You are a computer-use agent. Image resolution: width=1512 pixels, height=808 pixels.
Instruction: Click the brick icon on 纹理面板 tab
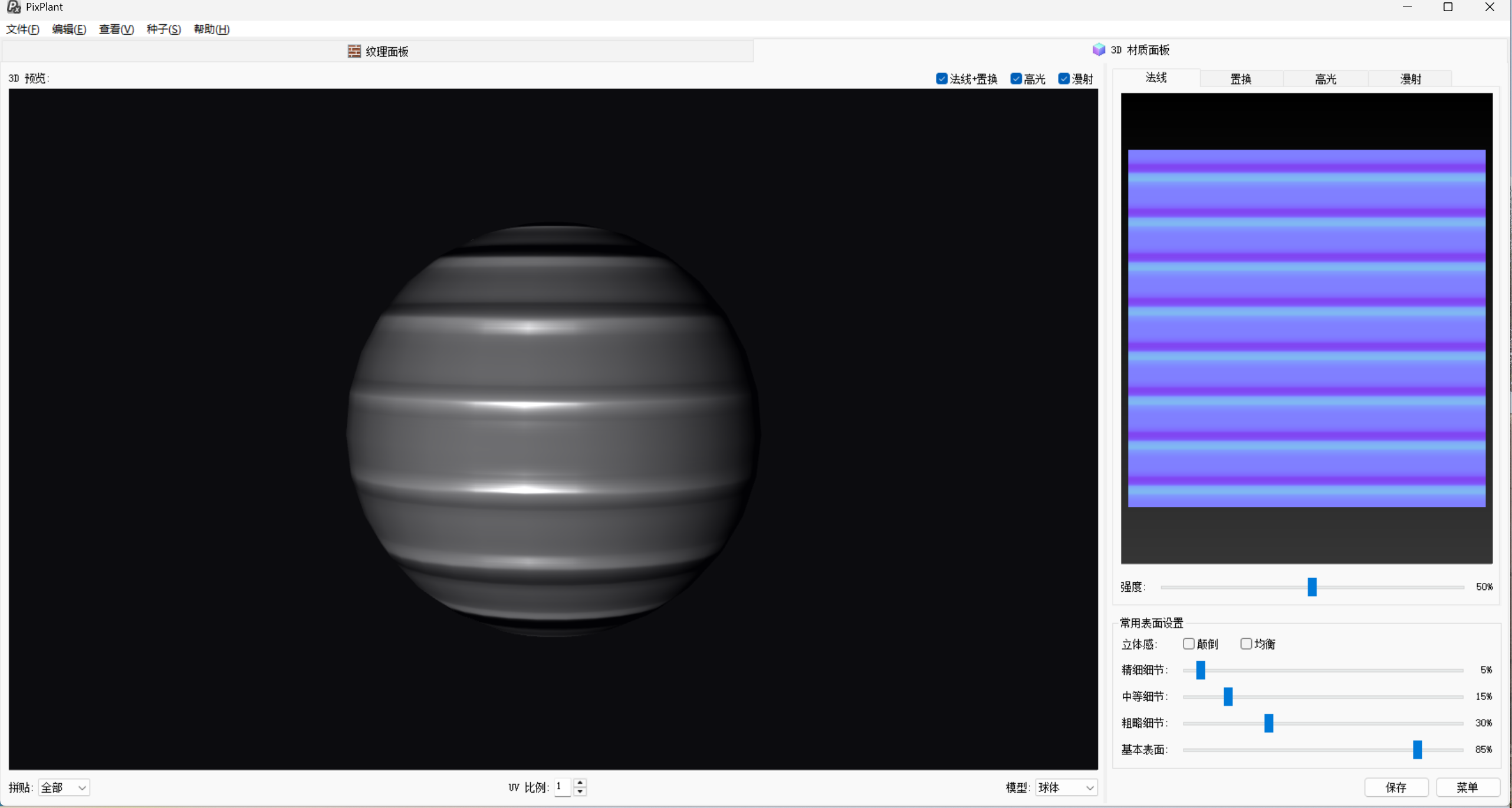pos(354,51)
